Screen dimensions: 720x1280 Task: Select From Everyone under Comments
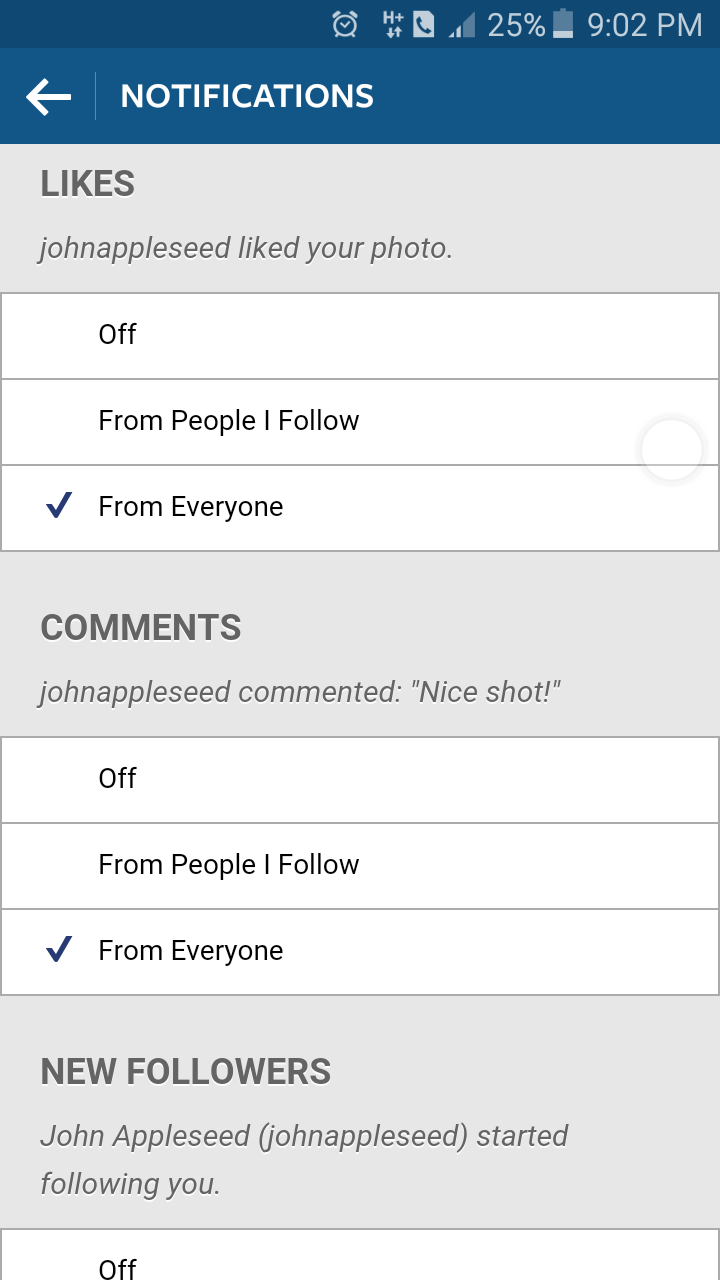click(360, 952)
